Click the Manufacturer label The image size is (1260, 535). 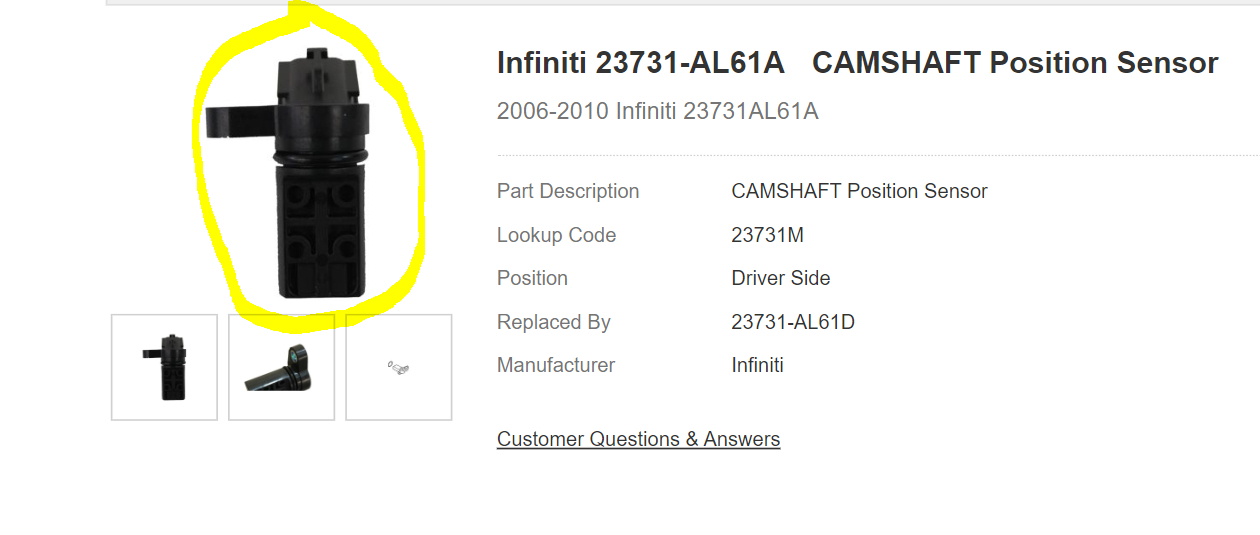[x=556, y=365]
